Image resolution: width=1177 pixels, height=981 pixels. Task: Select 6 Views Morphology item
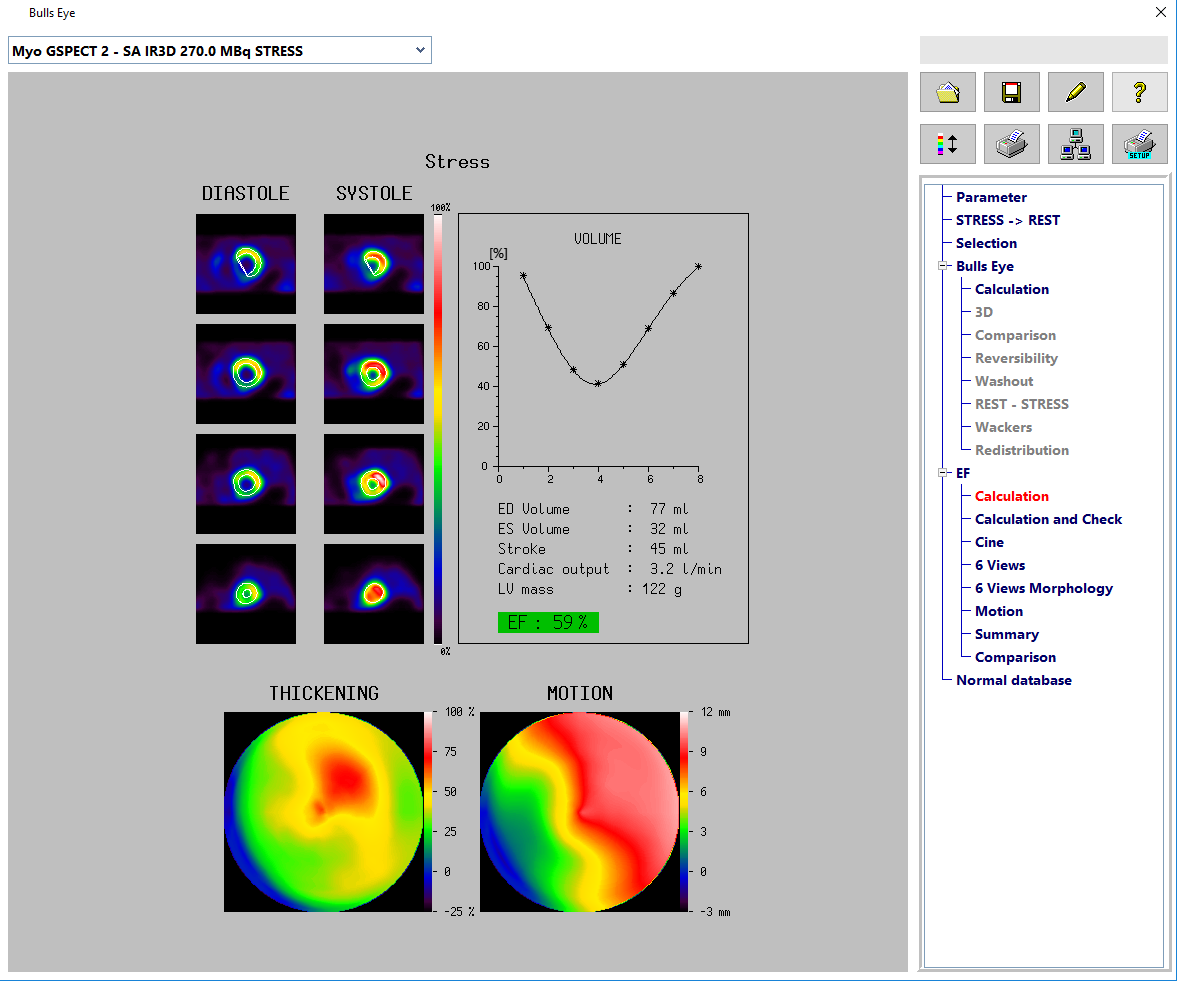point(1043,588)
